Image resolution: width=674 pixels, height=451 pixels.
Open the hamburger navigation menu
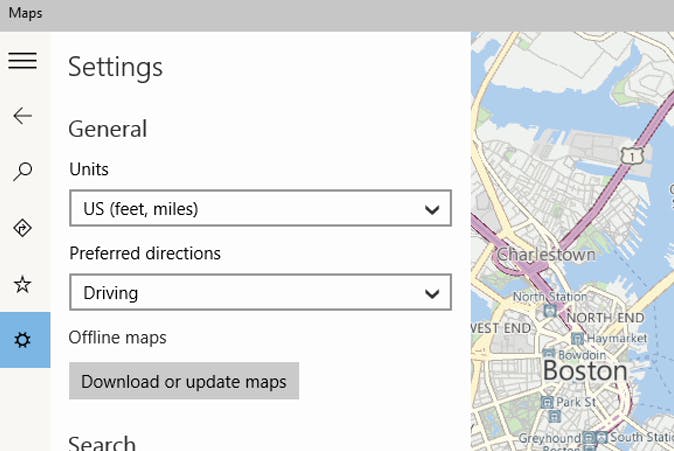(x=22, y=61)
